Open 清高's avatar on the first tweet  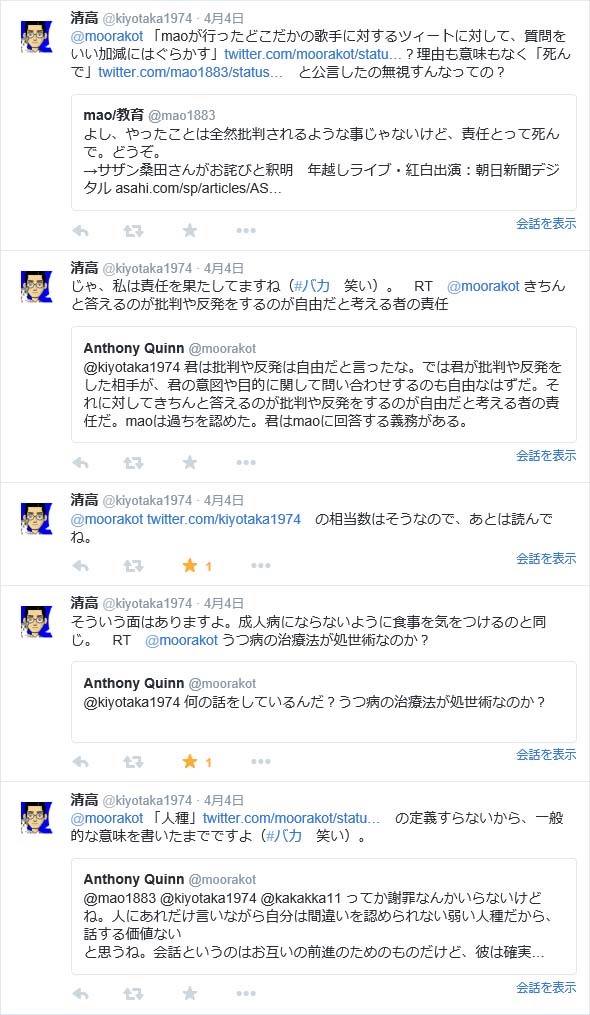pyautogui.click(x=36, y=37)
